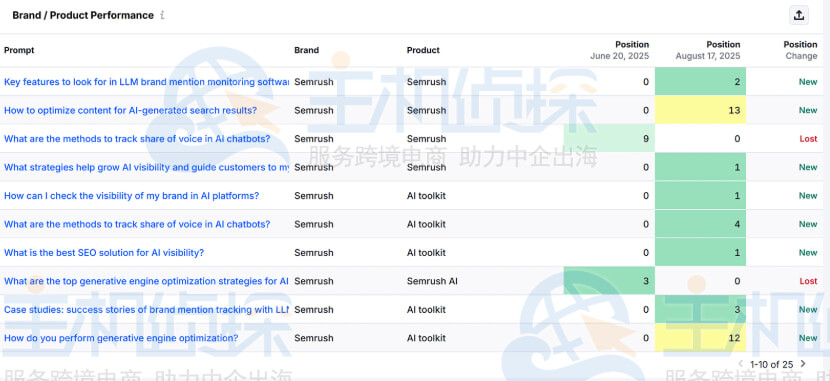This screenshot has width=830, height=381.
Task: Click 'Brand / Product Performance' title
Action: click(x=83, y=15)
